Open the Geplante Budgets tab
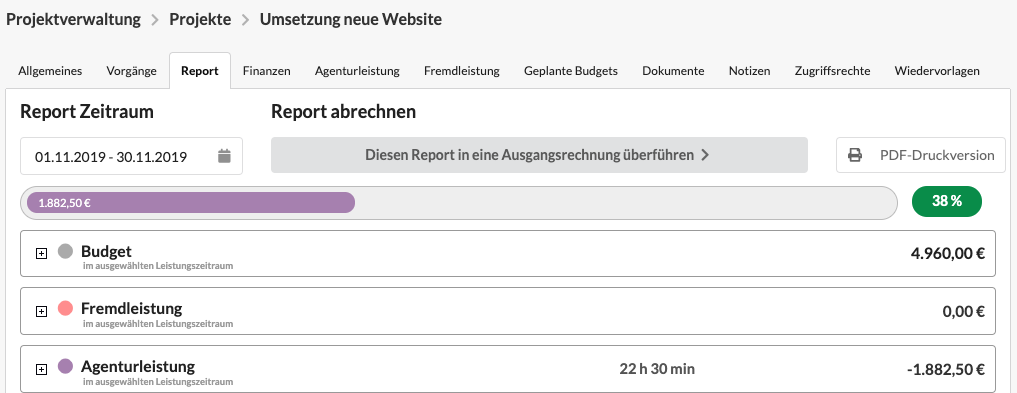The image size is (1017, 393). [571, 71]
